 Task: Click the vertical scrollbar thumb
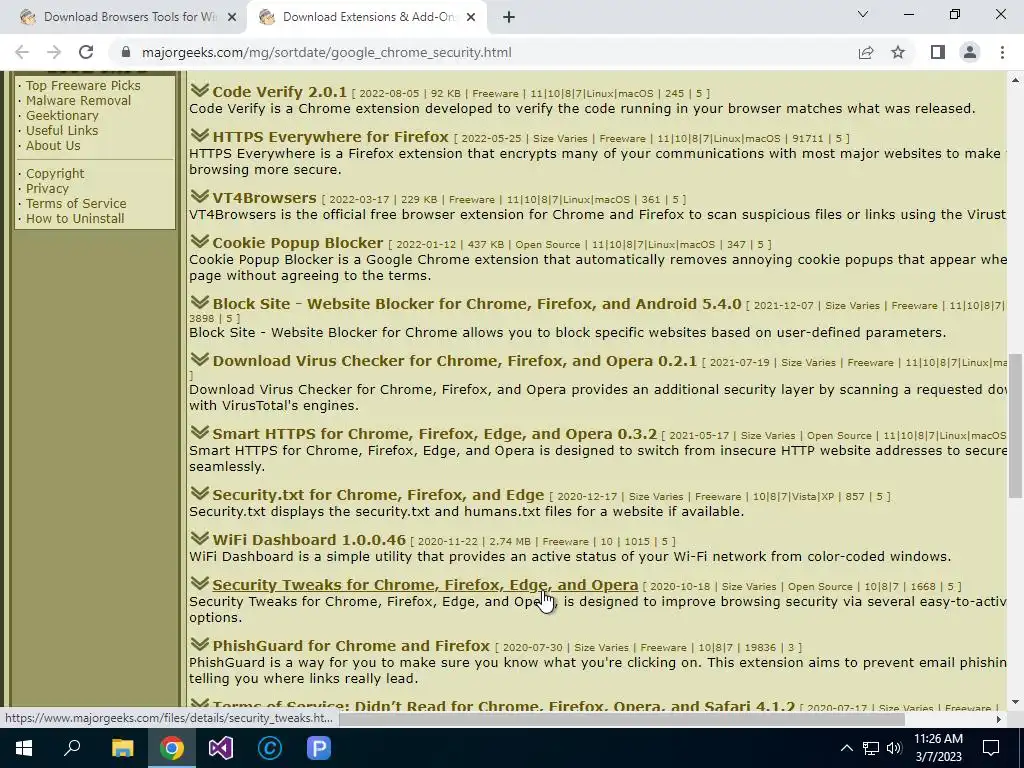[1015, 426]
